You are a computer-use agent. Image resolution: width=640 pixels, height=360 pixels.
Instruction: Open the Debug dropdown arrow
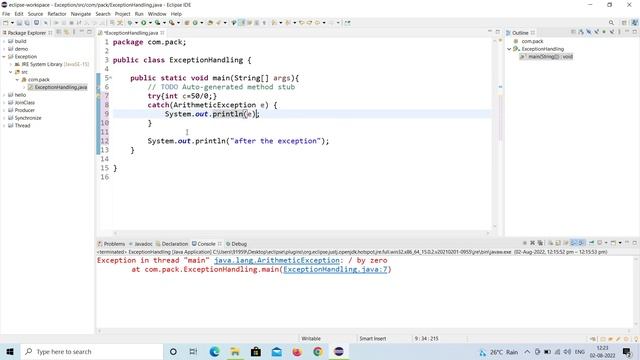click(136, 23)
